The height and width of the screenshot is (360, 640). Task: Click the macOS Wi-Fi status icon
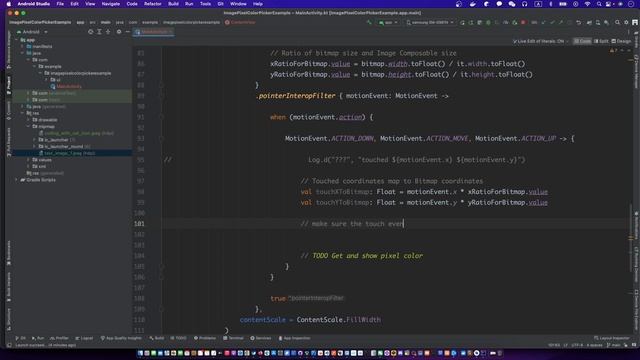(587, 4)
